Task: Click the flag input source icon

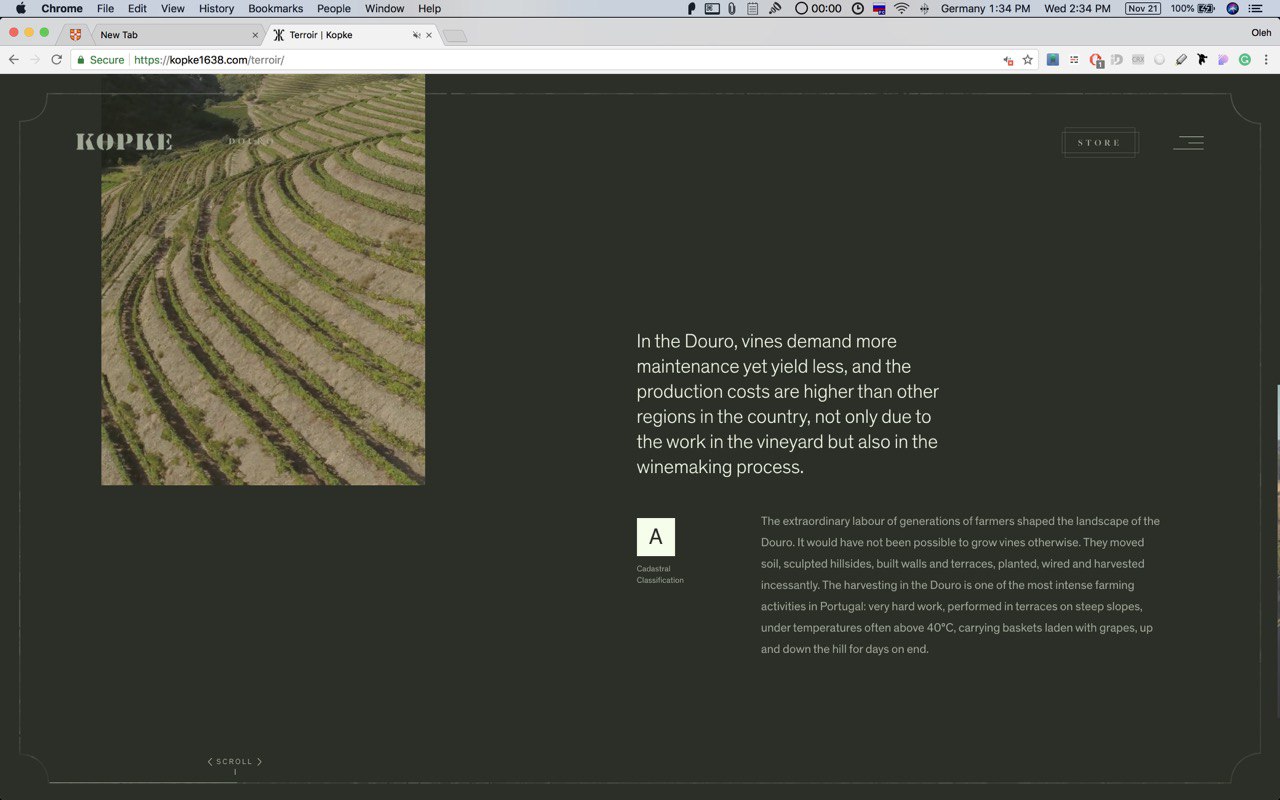Action: click(879, 9)
